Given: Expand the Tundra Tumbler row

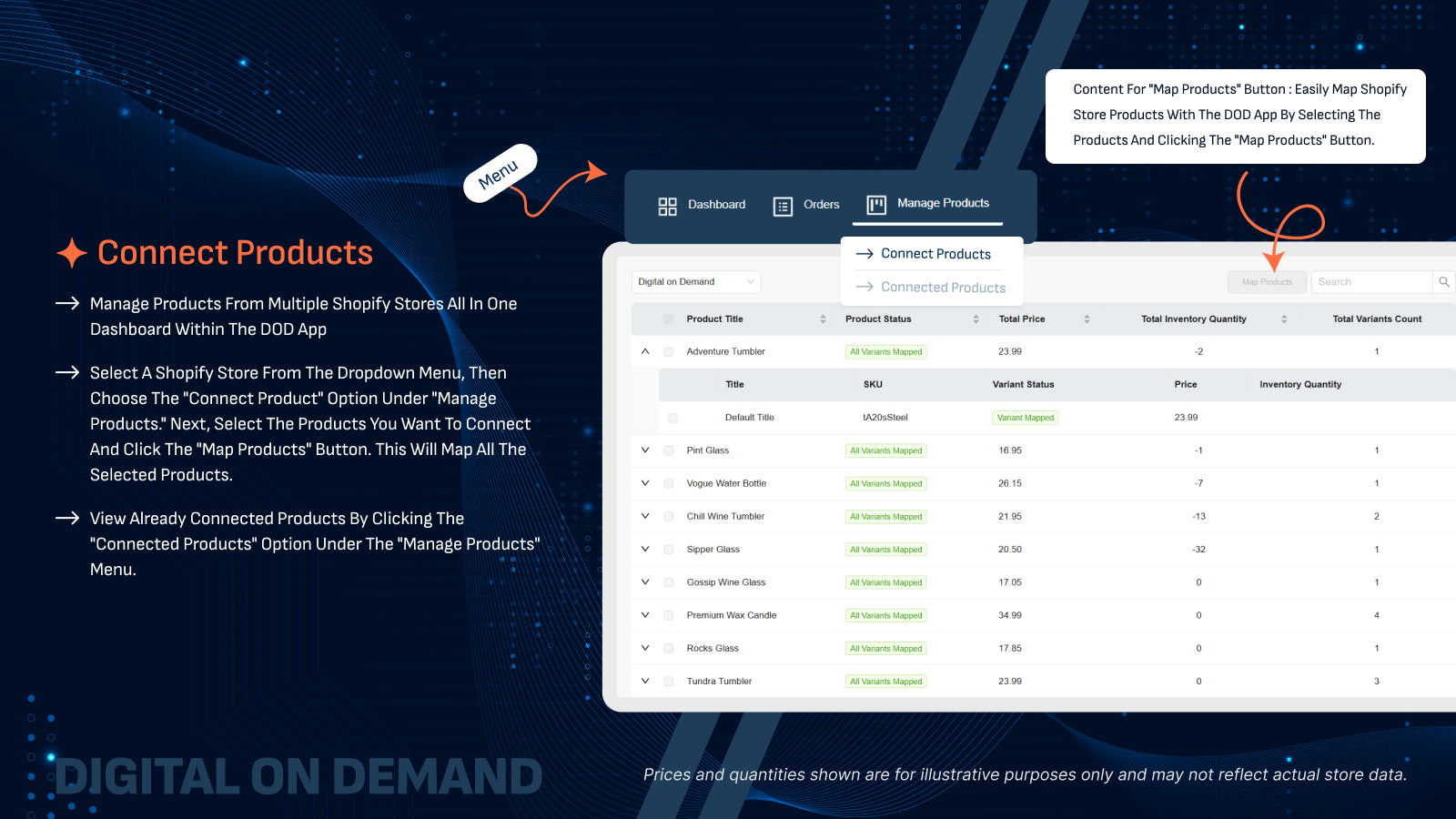Looking at the screenshot, I should [645, 681].
